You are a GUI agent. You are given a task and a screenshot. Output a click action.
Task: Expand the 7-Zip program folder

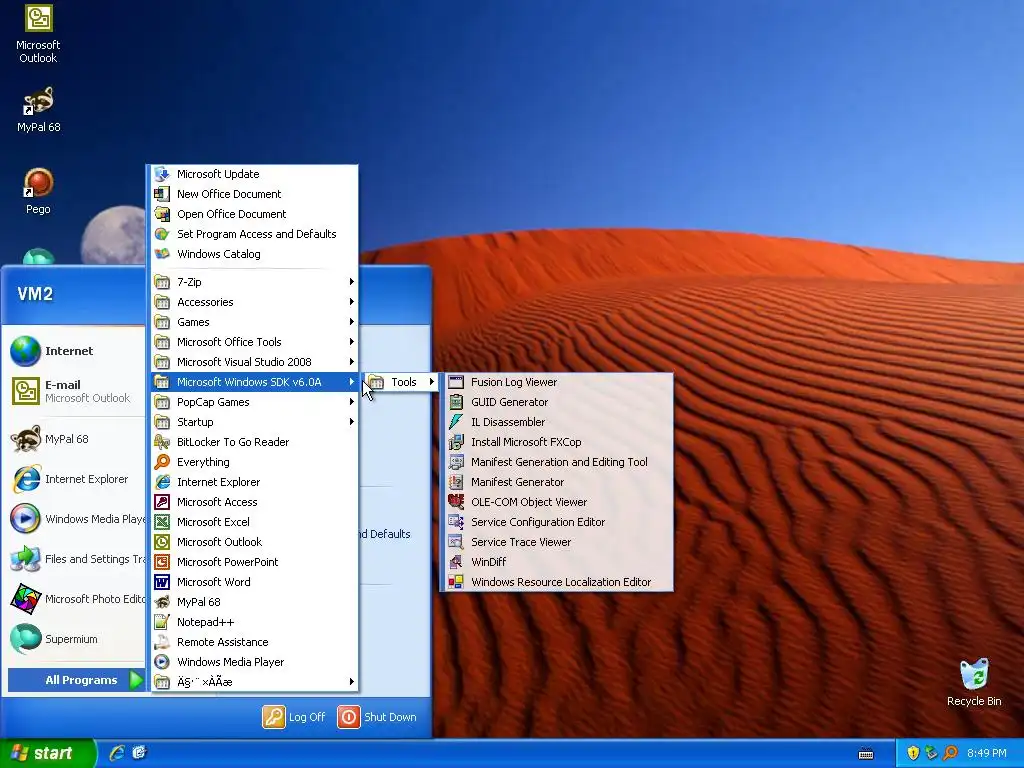click(255, 282)
